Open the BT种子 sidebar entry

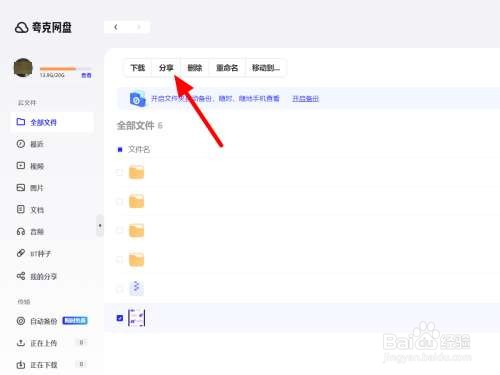coord(34,253)
